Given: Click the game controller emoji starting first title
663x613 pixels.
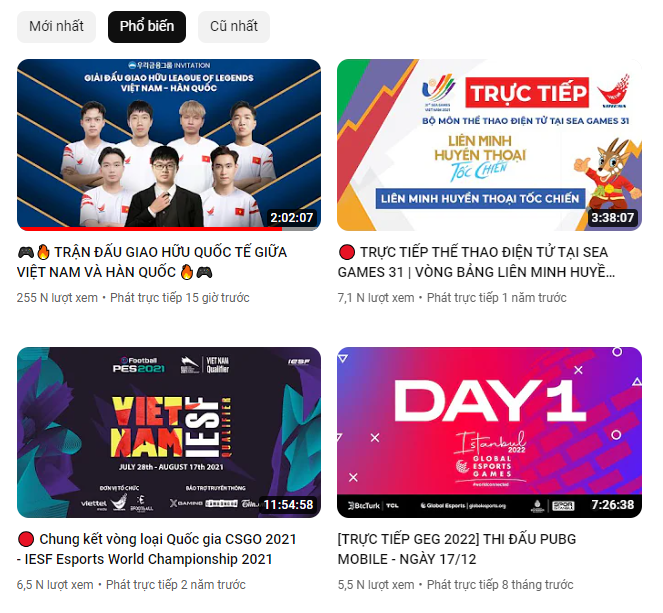Looking at the screenshot, I should pyautogui.click(x=26, y=253).
